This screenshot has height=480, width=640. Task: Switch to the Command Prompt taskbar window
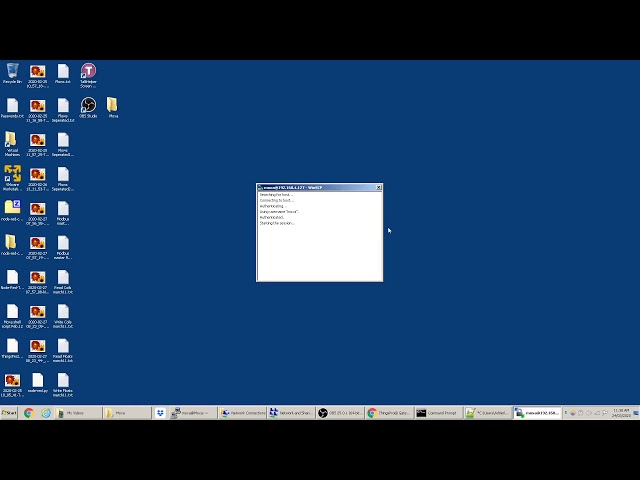click(438, 413)
